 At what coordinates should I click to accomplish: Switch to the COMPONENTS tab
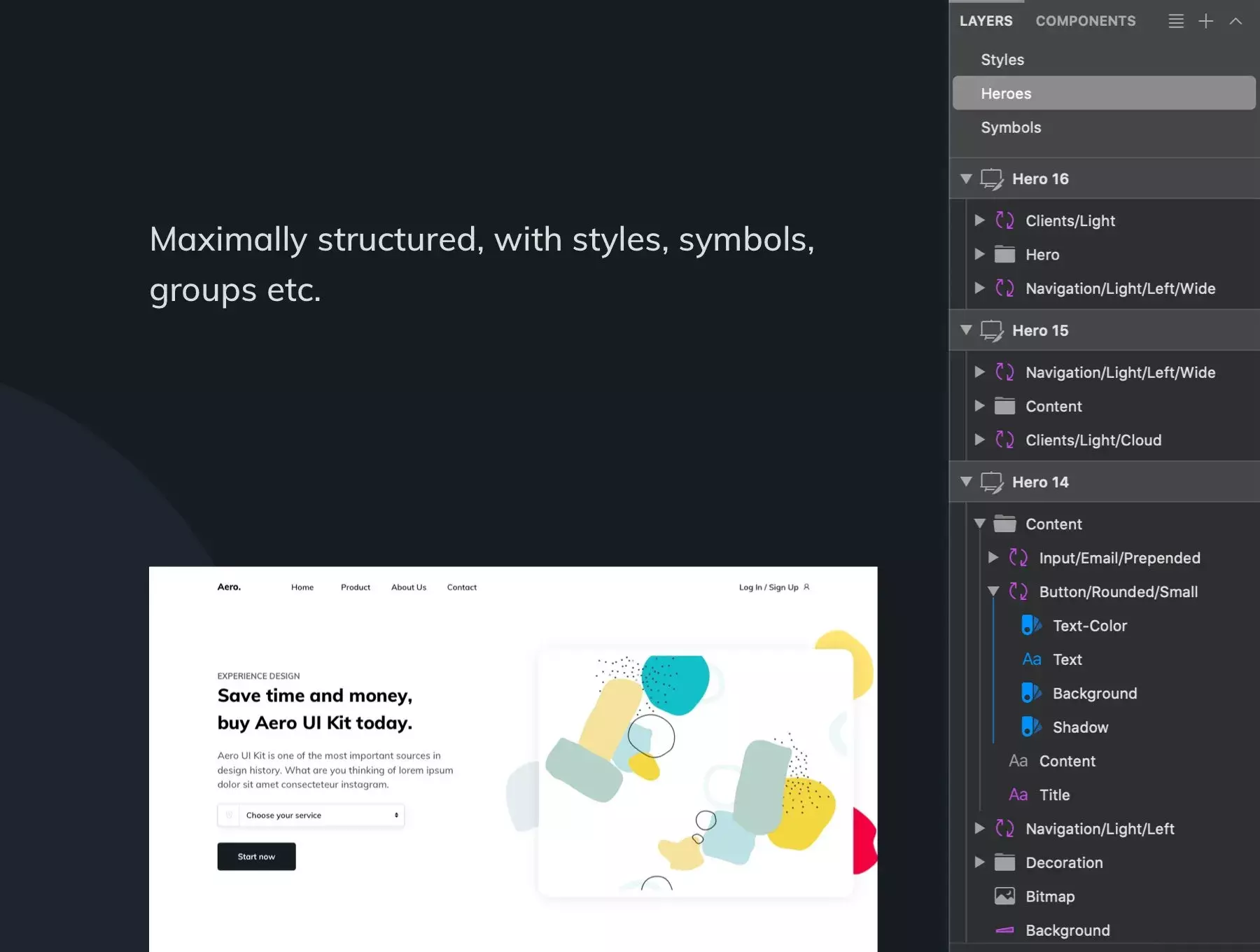[1086, 21]
